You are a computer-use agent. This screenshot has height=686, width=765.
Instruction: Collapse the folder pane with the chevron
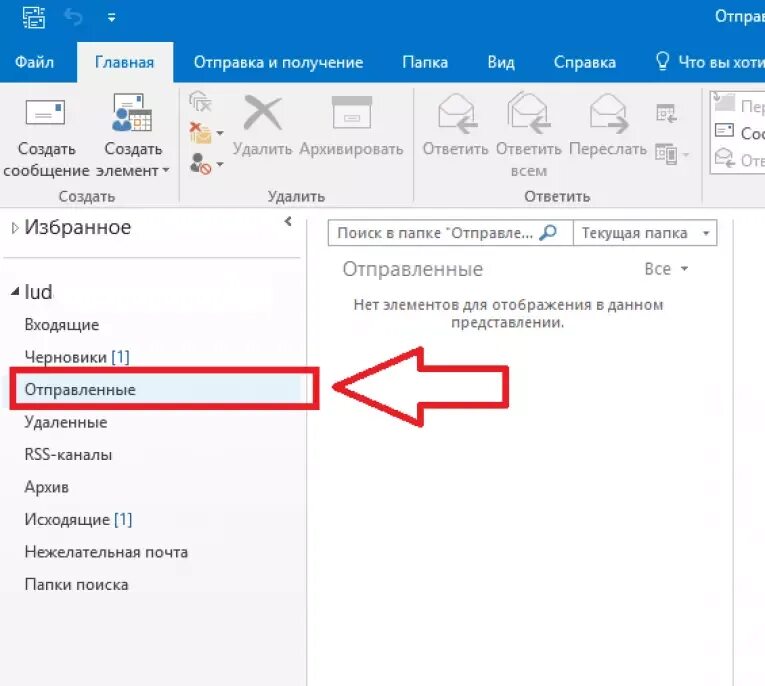pos(288,222)
